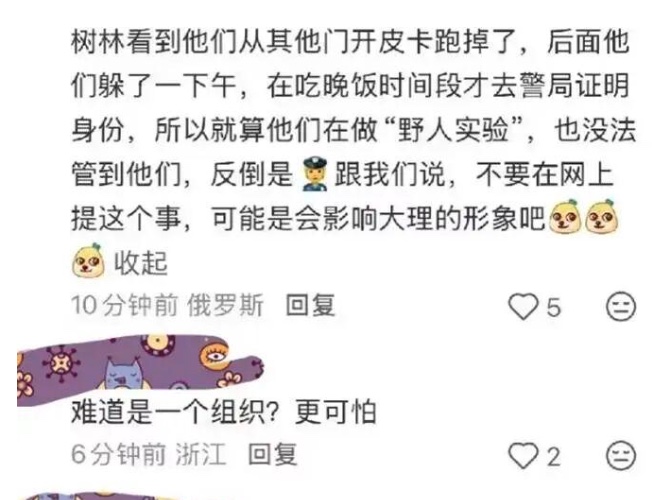Viewport: 655px width, 500px height.
Task: Like the 难道是一个组织 comment
Action: (x=523, y=455)
